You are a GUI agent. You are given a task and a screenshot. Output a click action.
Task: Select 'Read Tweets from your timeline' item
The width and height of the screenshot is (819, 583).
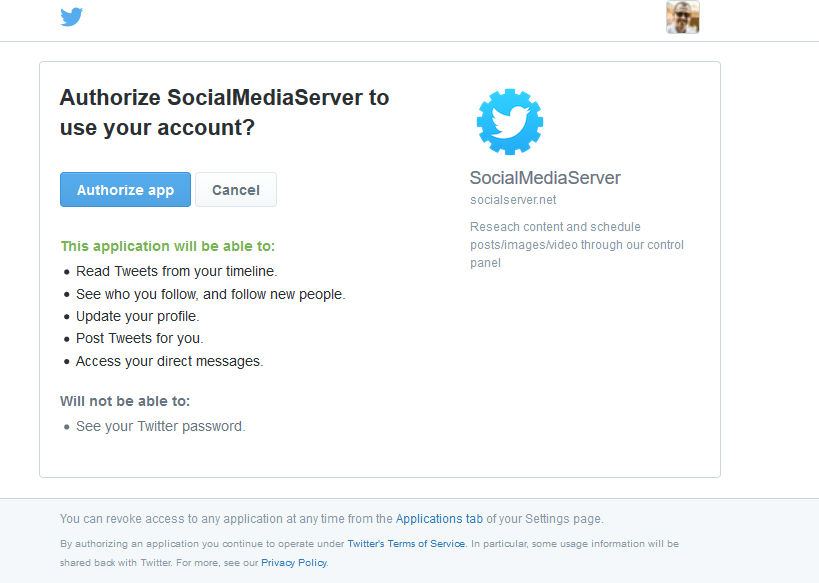coord(177,271)
